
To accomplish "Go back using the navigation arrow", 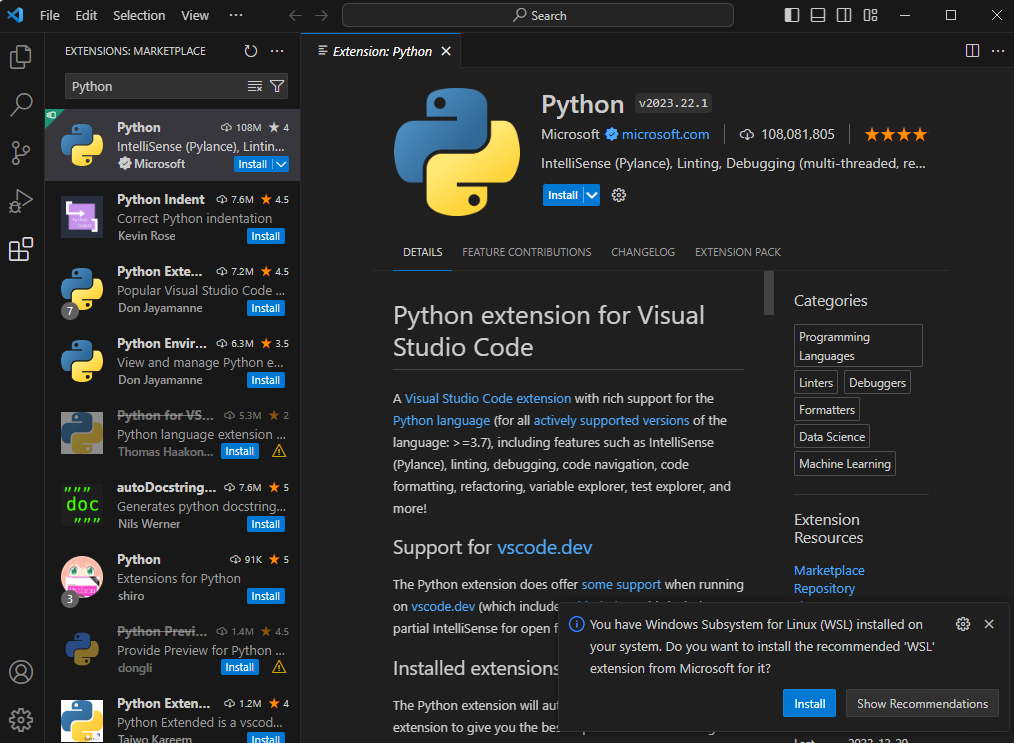I will click(x=295, y=16).
